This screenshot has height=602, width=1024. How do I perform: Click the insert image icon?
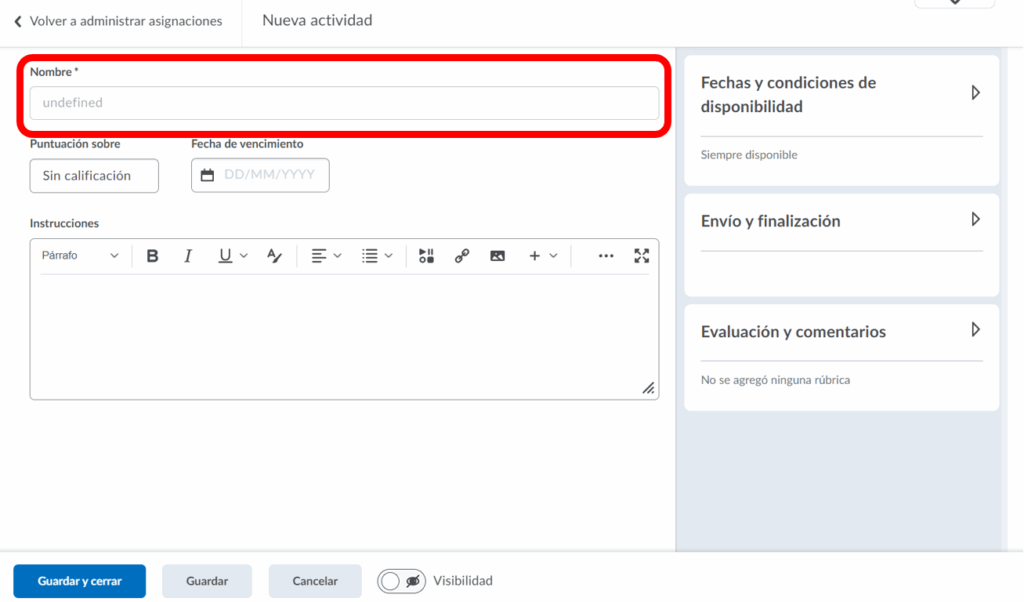point(497,256)
